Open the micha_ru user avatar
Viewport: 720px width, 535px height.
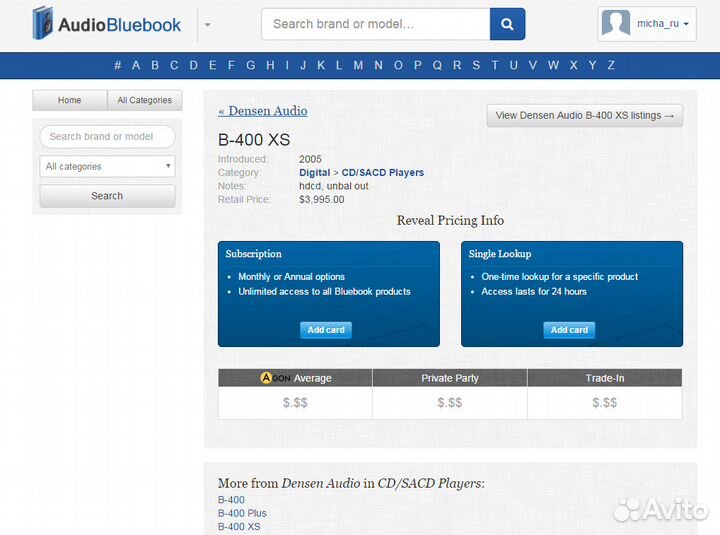(616, 23)
